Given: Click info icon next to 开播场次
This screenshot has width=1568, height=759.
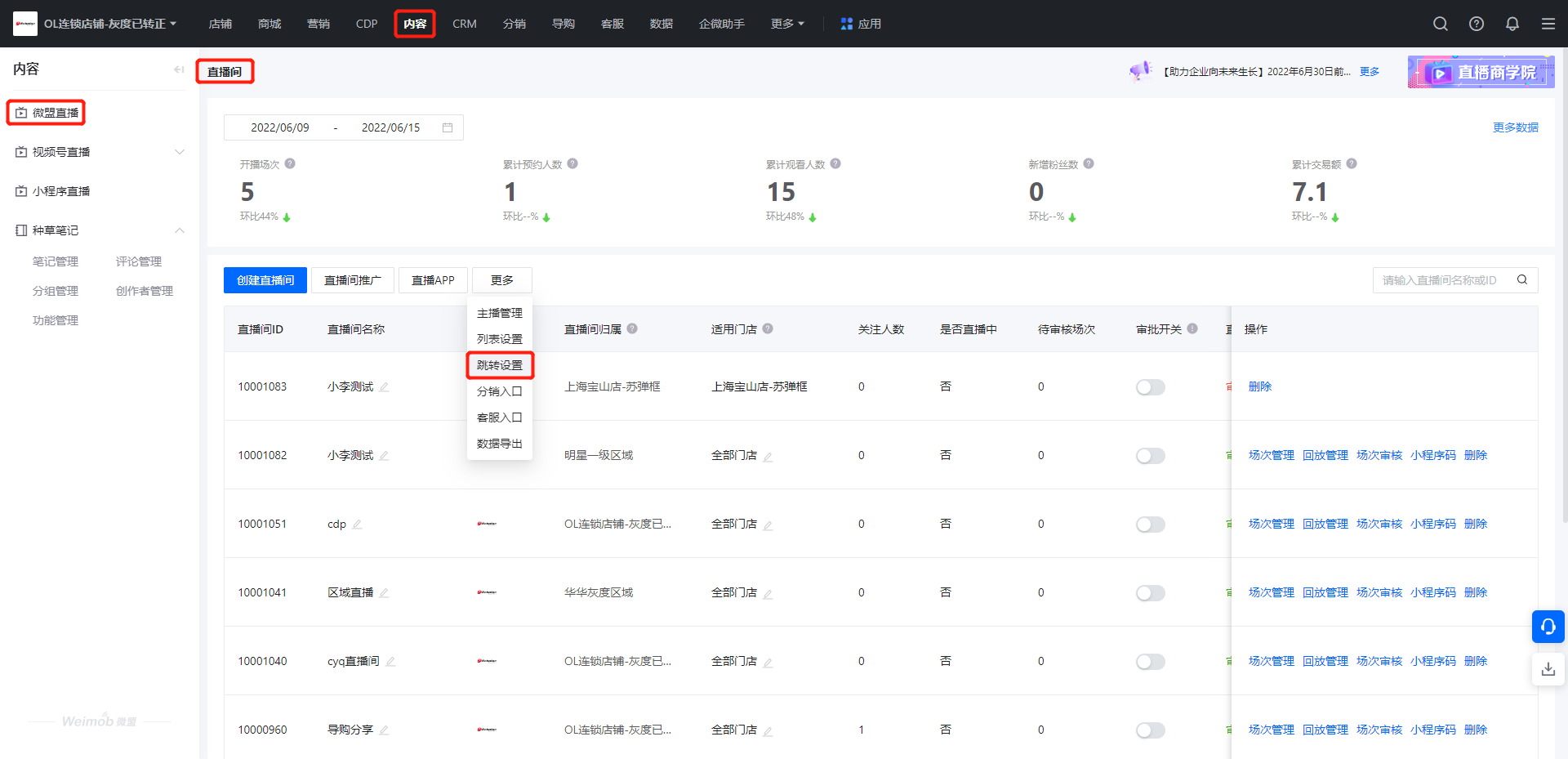Looking at the screenshot, I should pyautogui.click(x=290, y=163).
